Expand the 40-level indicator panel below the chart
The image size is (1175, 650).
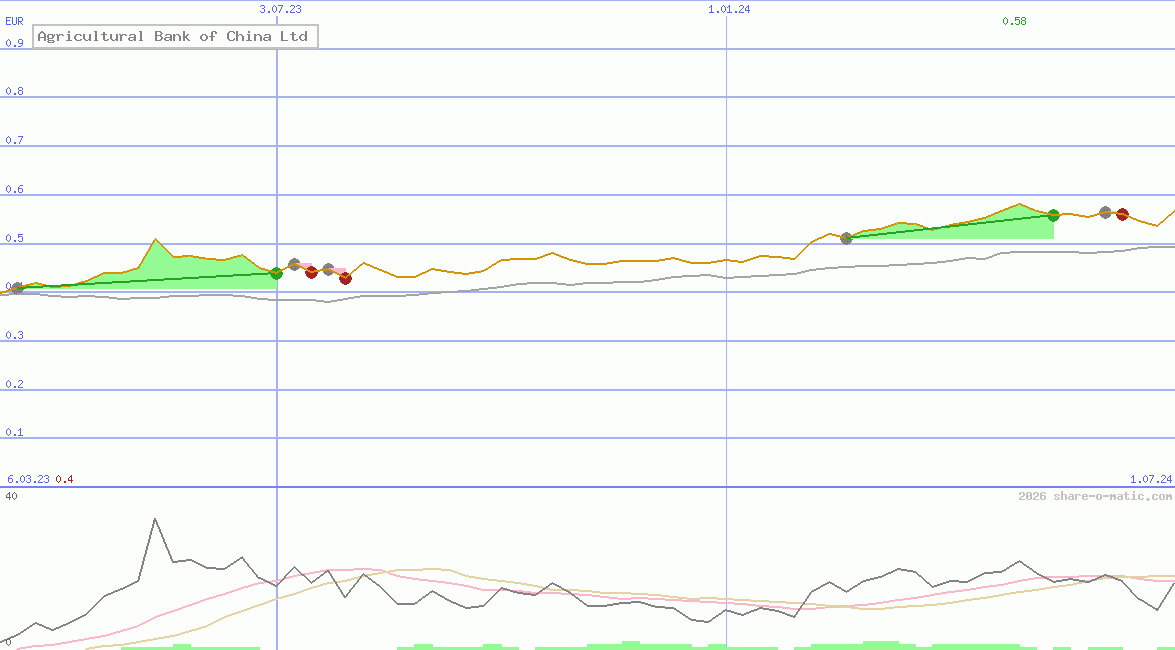click(x=12, y=493)
